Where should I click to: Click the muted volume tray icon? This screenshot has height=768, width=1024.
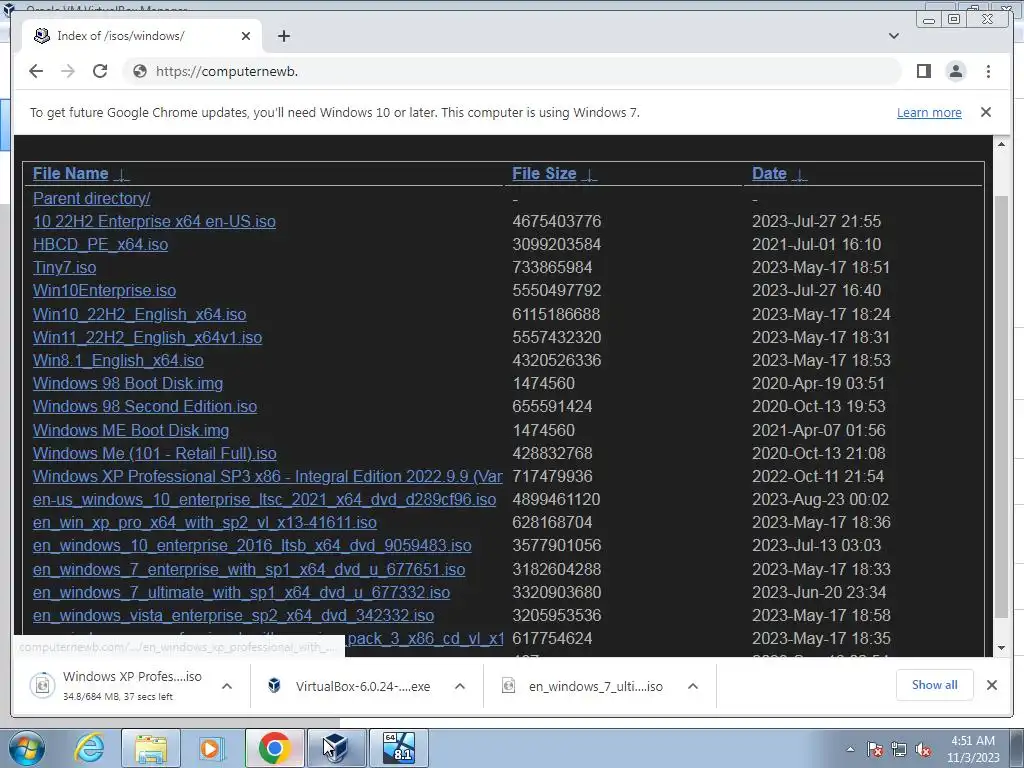923,750
